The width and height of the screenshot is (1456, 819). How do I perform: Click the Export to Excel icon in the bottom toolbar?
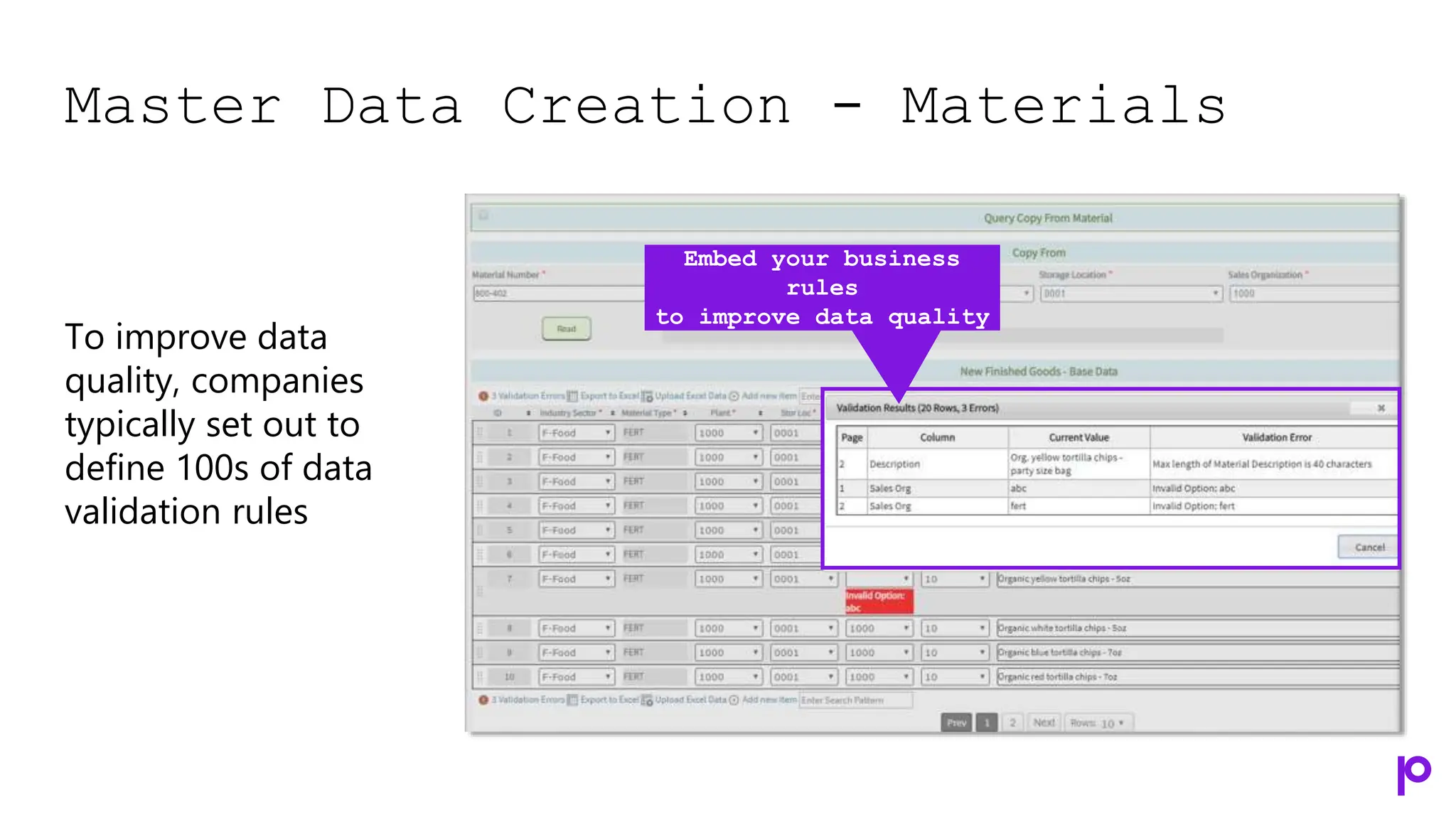(572, 700)
